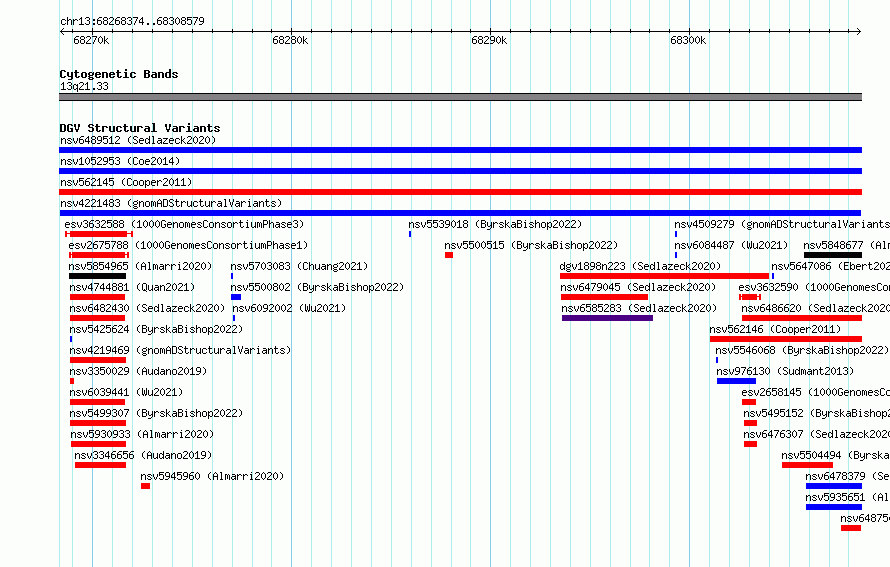Select the nsv5935651 variant label
Image resolution: width=890 pixels, height=567 pixels.
point(847,497)
